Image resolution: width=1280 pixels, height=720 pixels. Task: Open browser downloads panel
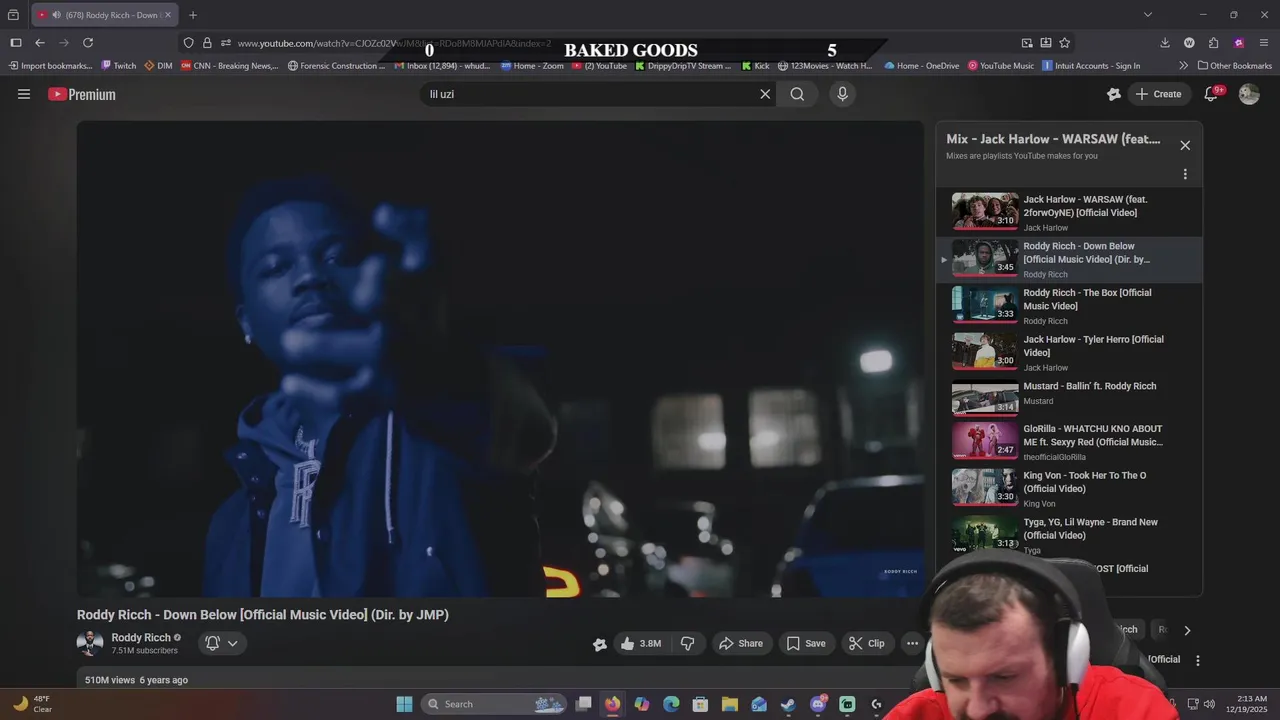pos(1165,43)
